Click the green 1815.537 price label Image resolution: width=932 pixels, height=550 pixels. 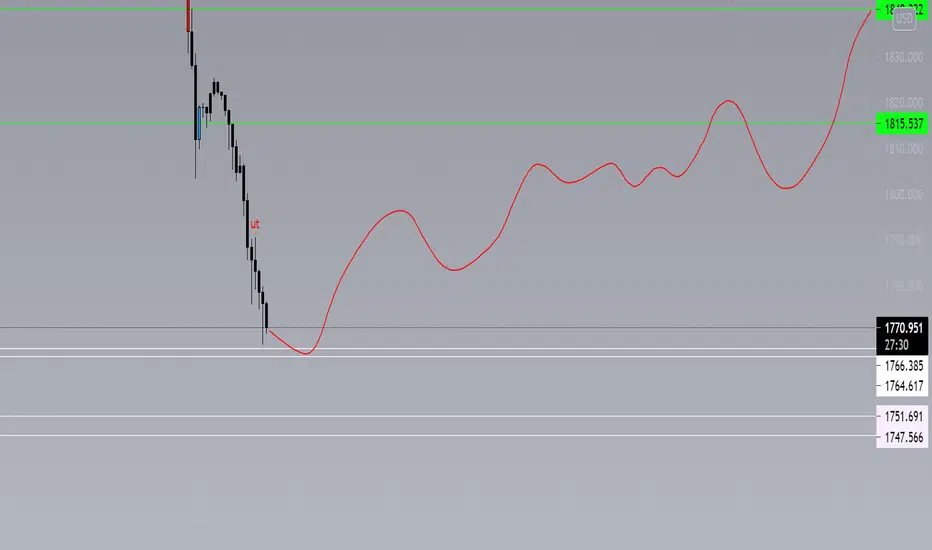[x=902, y=124]
